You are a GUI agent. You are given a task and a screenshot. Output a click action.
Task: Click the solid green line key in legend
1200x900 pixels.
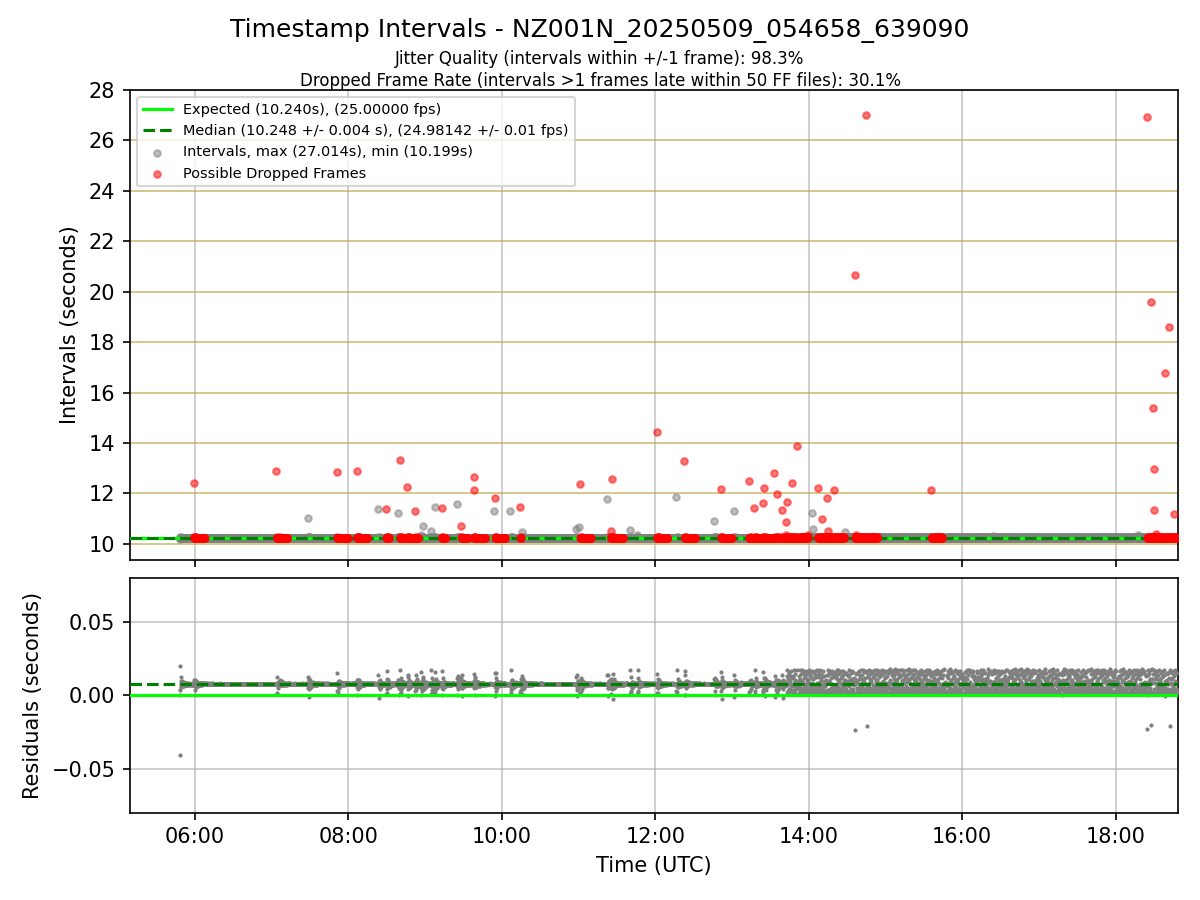[159, 109]
